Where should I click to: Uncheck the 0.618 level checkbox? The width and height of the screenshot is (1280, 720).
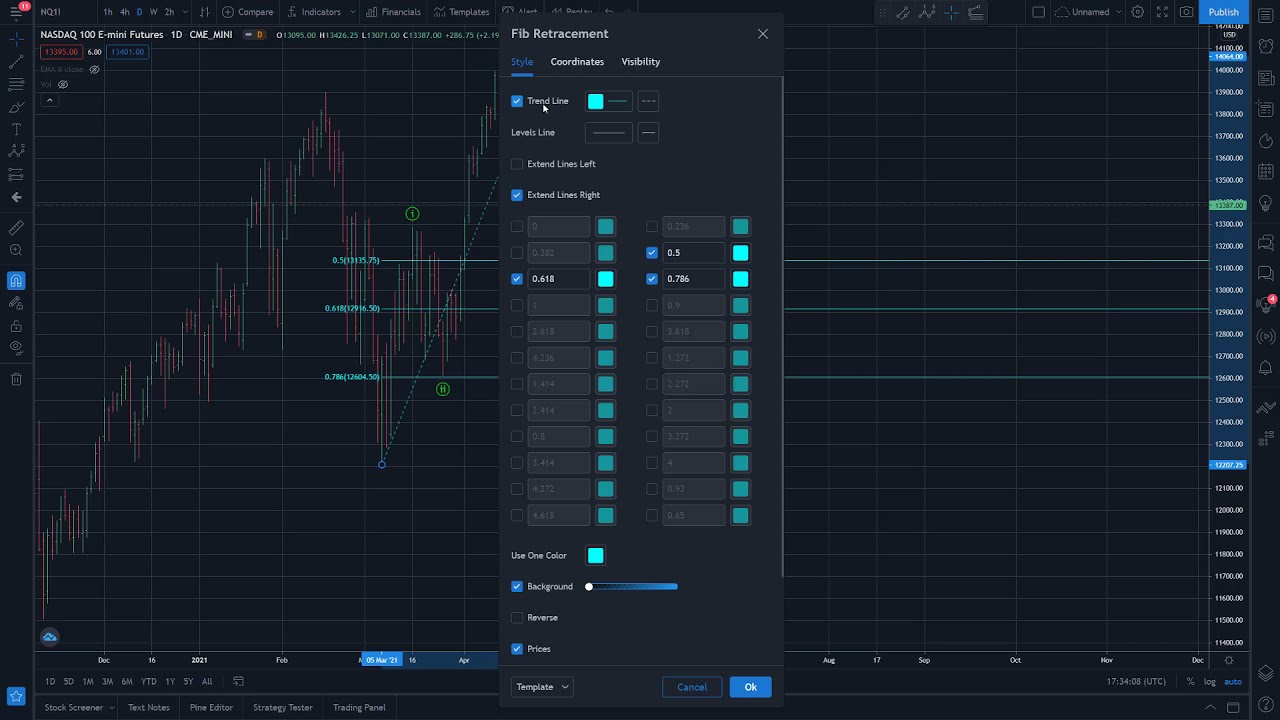click(517, 279)
